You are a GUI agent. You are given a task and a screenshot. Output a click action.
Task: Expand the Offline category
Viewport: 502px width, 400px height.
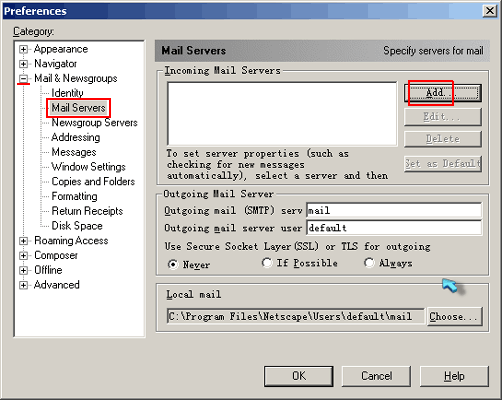23,270
